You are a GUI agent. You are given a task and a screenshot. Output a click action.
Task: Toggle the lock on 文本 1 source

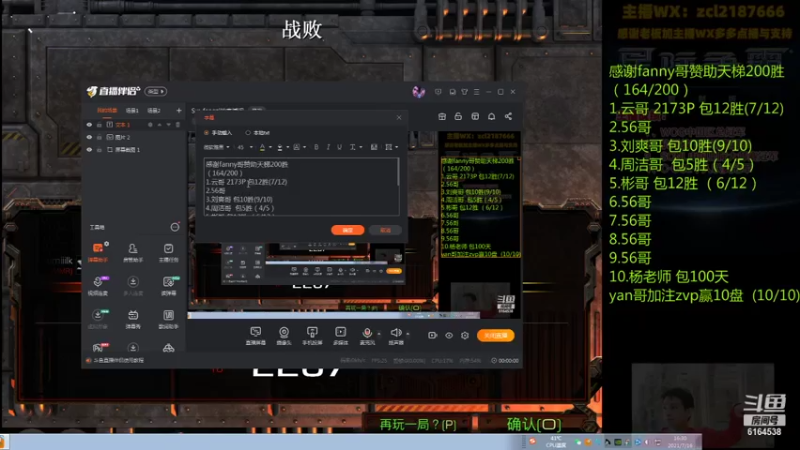[x=99, y=125]
